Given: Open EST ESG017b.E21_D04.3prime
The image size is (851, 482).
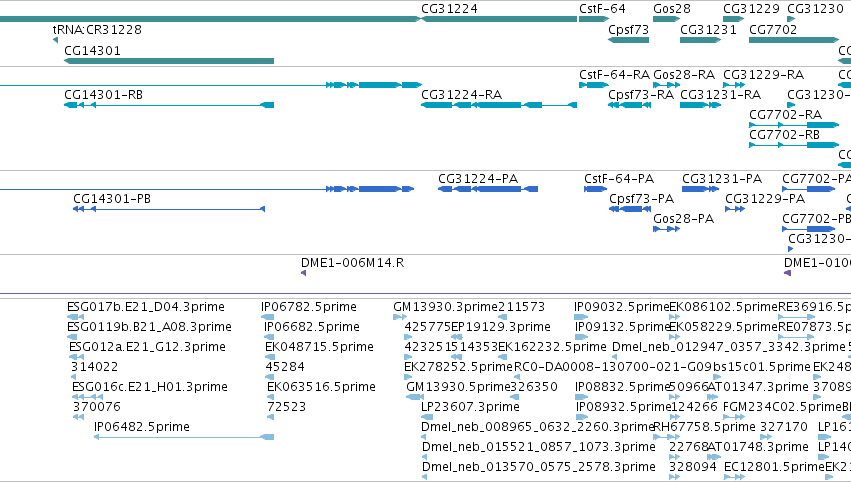Looking at the screenshot, I should [x=145, y=307].
